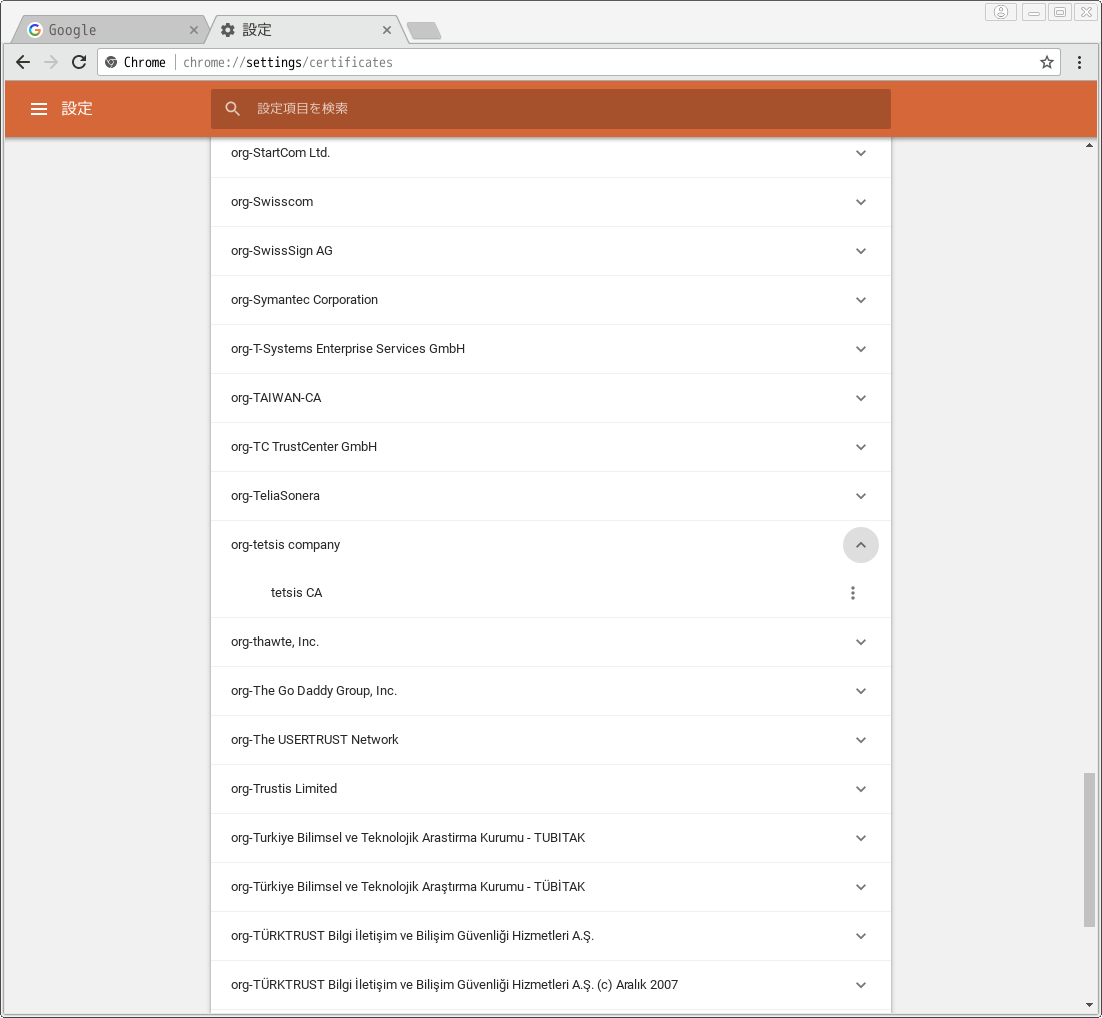Open the hamburger main menu in settings
The width and height of the screenshot is (1102, 1018).
pyautogui.click(x=39, y=109)
